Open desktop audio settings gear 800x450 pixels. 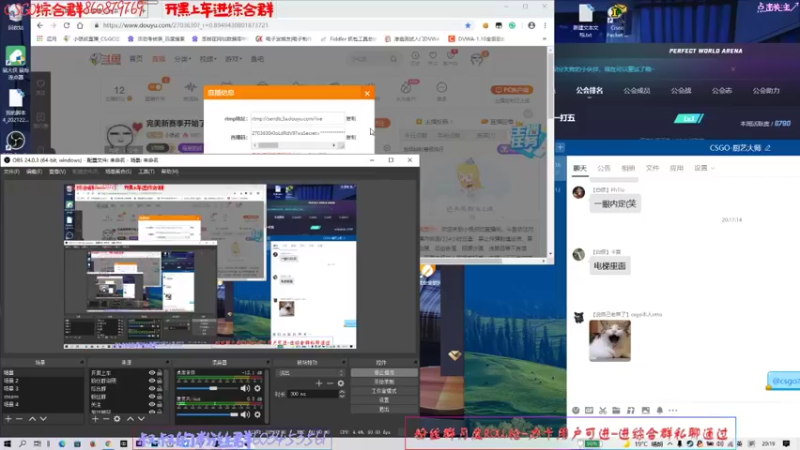258,388
